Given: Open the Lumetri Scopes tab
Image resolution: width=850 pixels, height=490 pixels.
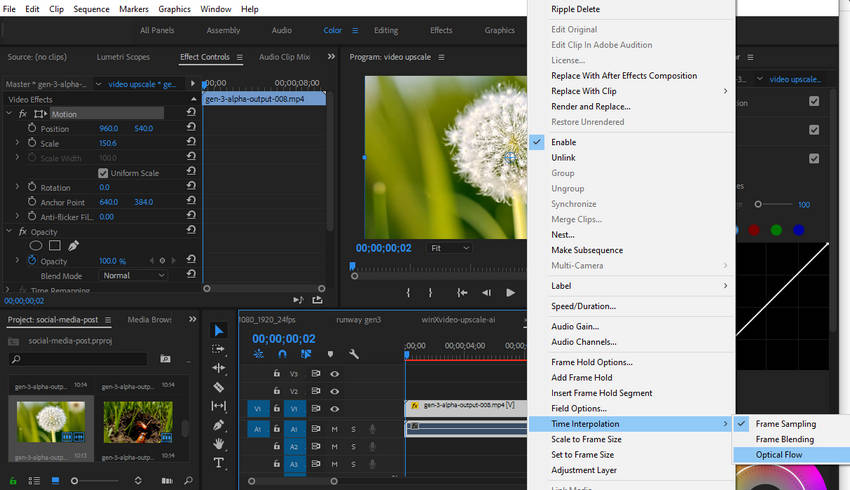Looking at the screenshot, I should [x=123, y=57].
